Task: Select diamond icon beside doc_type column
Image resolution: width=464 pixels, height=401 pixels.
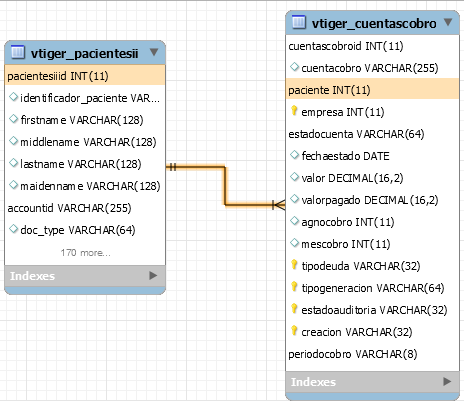Action: [x=13, y=229]
